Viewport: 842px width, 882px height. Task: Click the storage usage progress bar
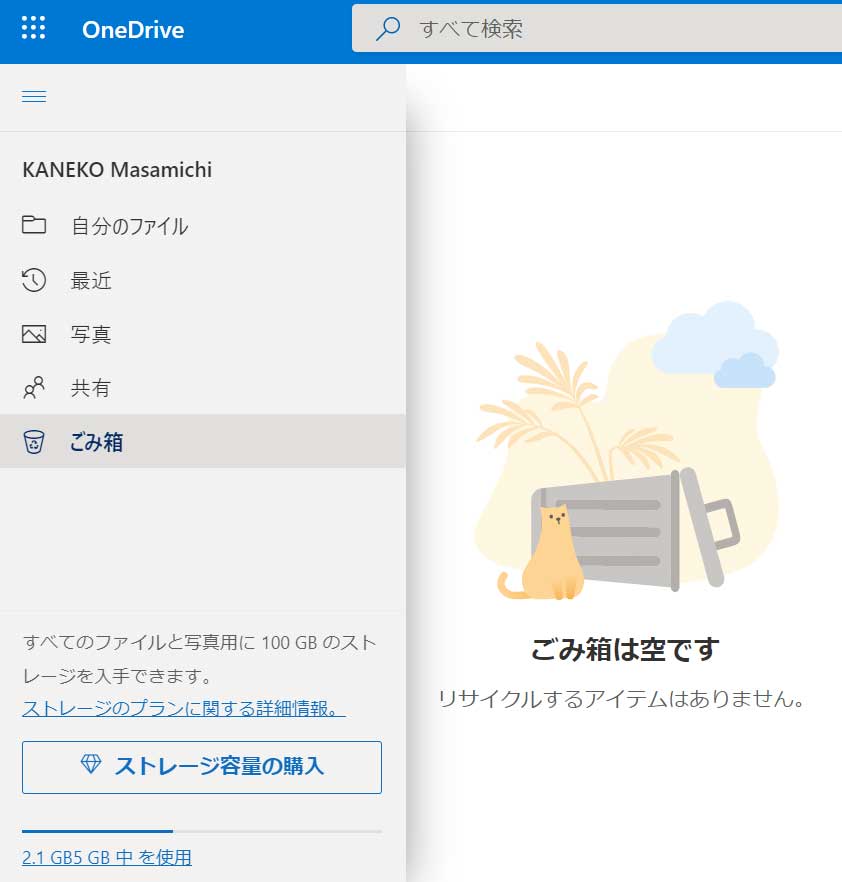pos(202,831)
